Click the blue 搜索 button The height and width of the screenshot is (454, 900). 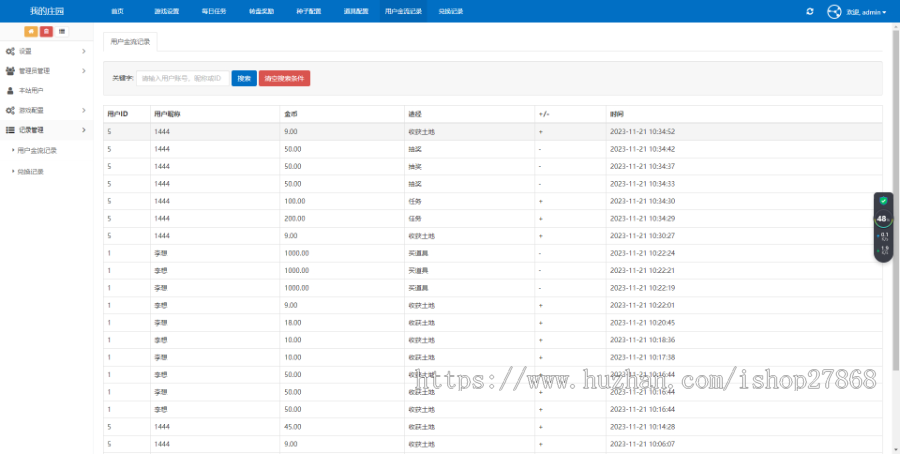pyautogui.click(x=244, y=79)
